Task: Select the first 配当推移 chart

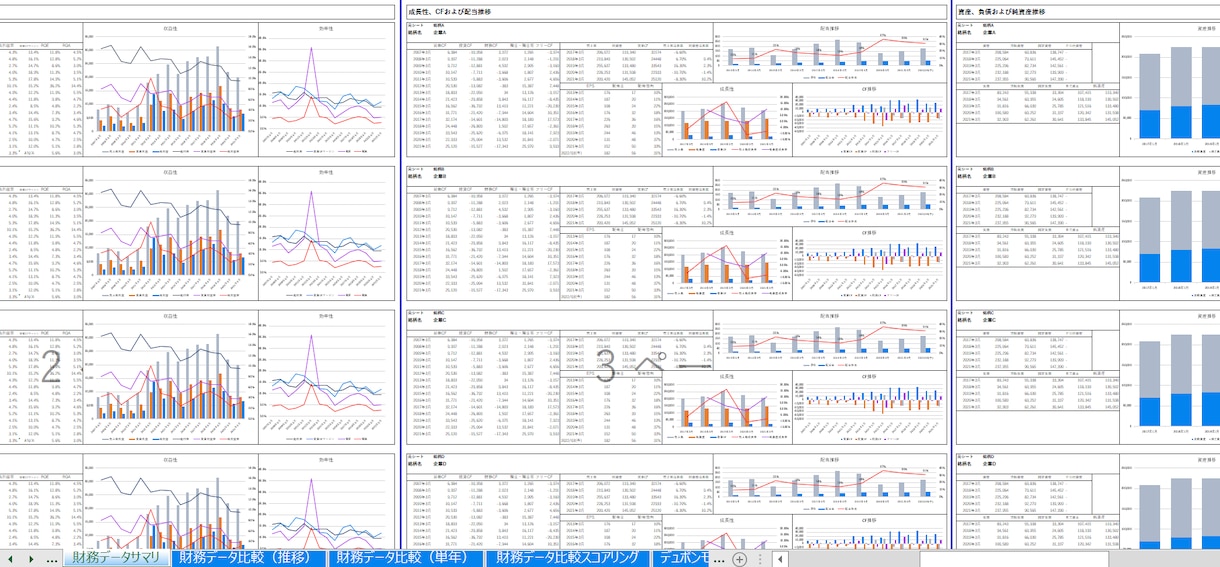Action: pyautogui.click(x=830, y=54)
